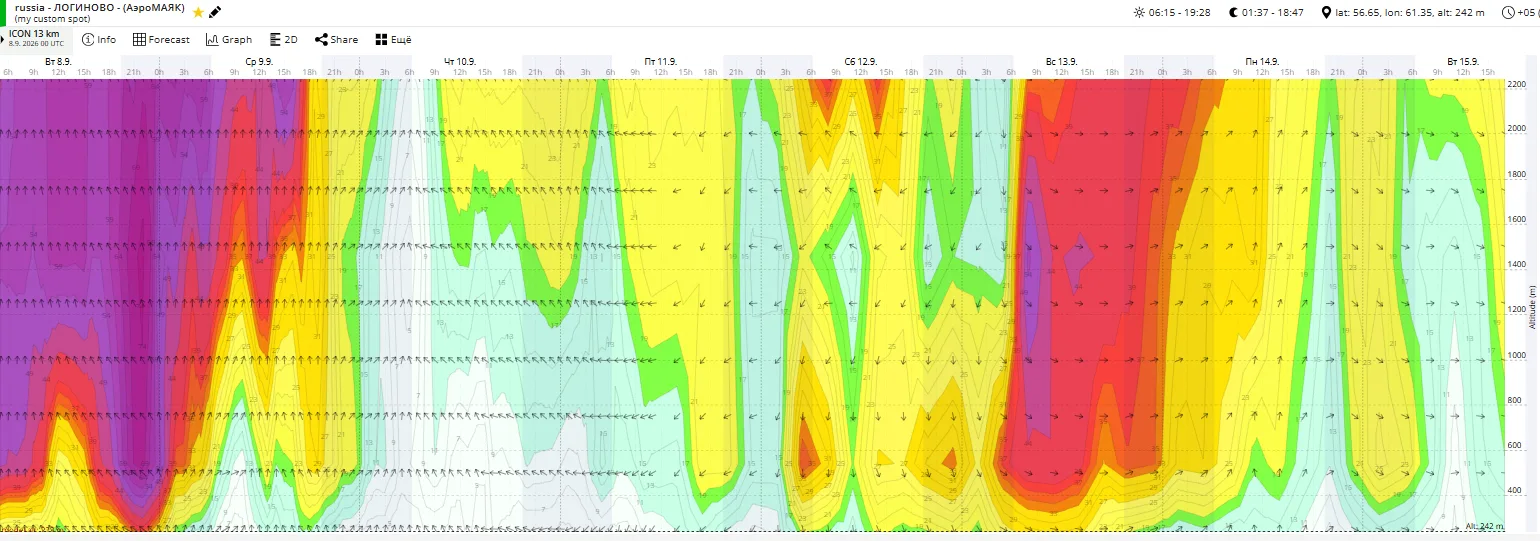Select the day header Вт 15.9.
This screenshot has height=541, width=1540.
[x=1463, y=62]
